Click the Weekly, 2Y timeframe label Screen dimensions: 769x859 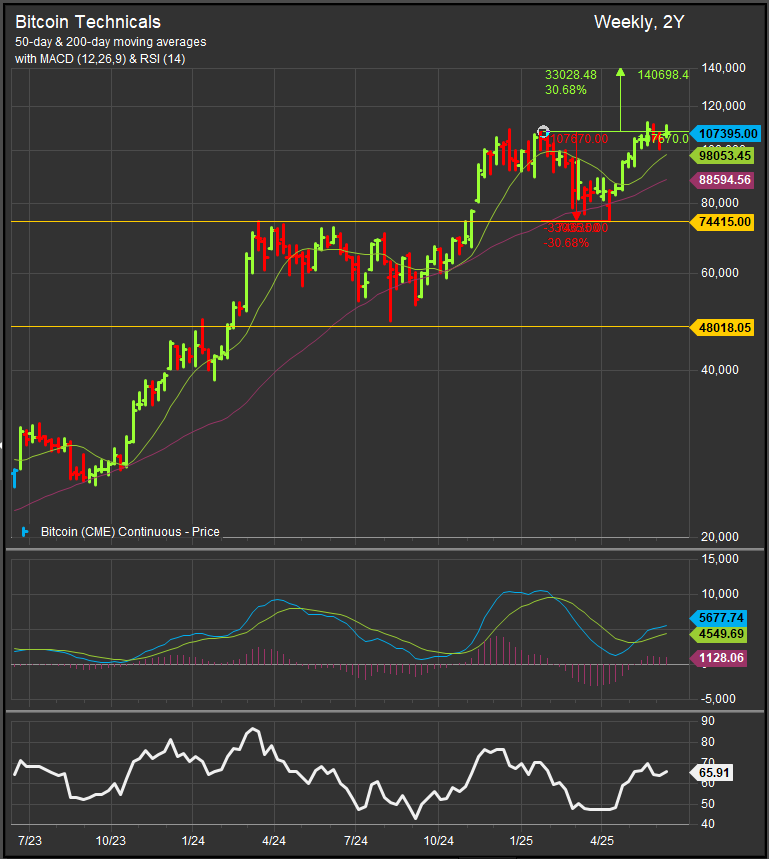pos(639,22)
